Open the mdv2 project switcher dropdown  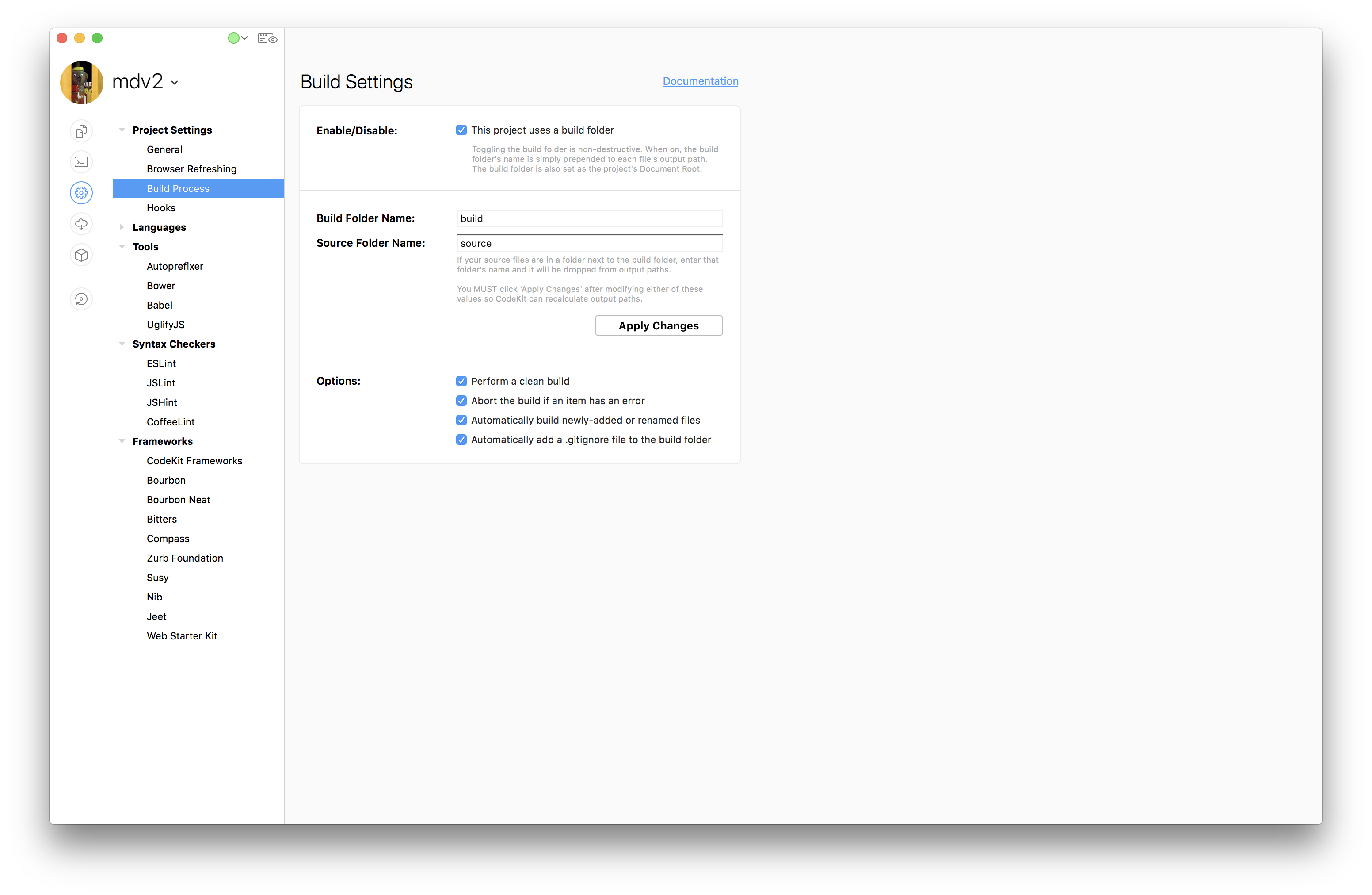point(175,83)
